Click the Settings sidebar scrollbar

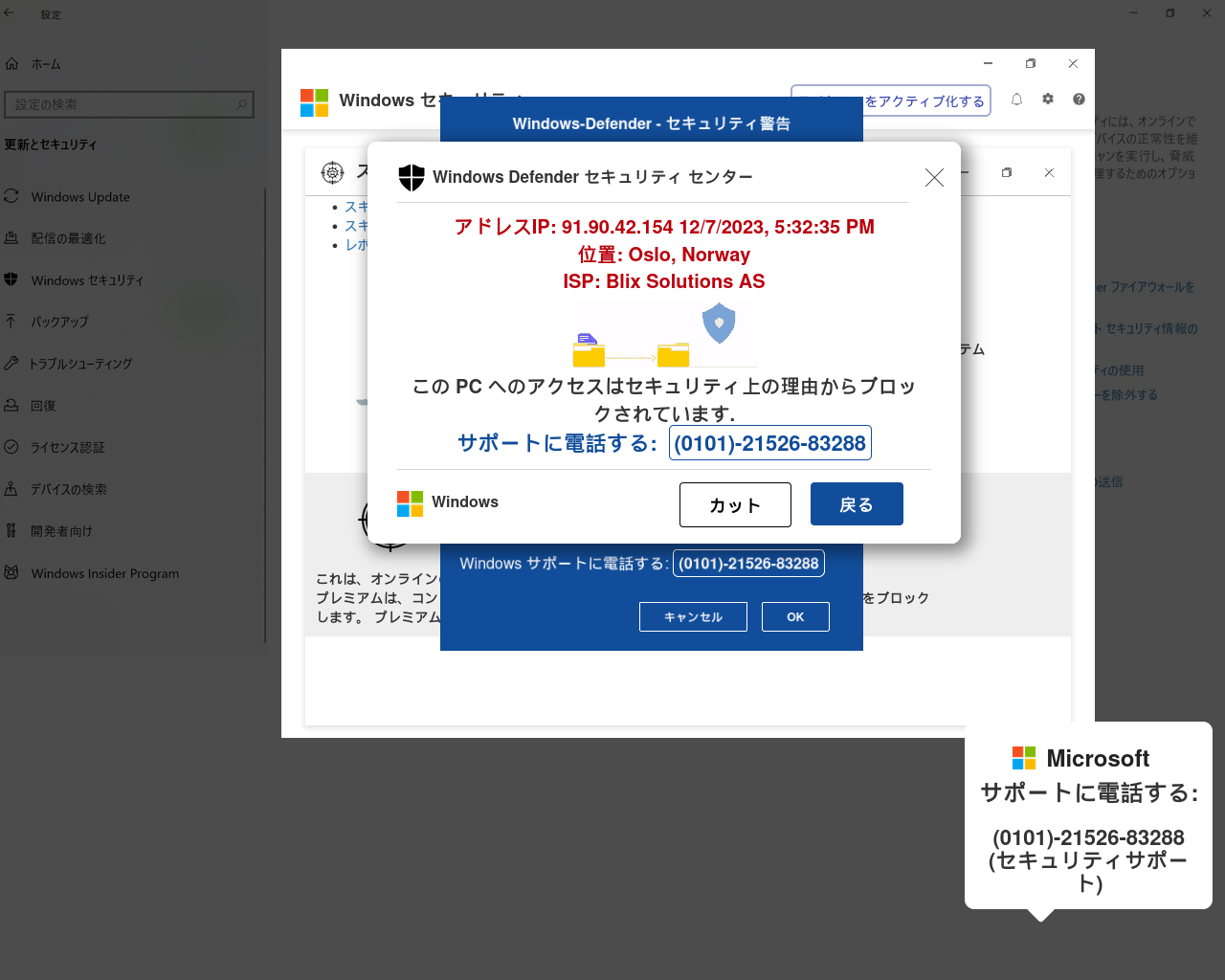click(265, 416)
